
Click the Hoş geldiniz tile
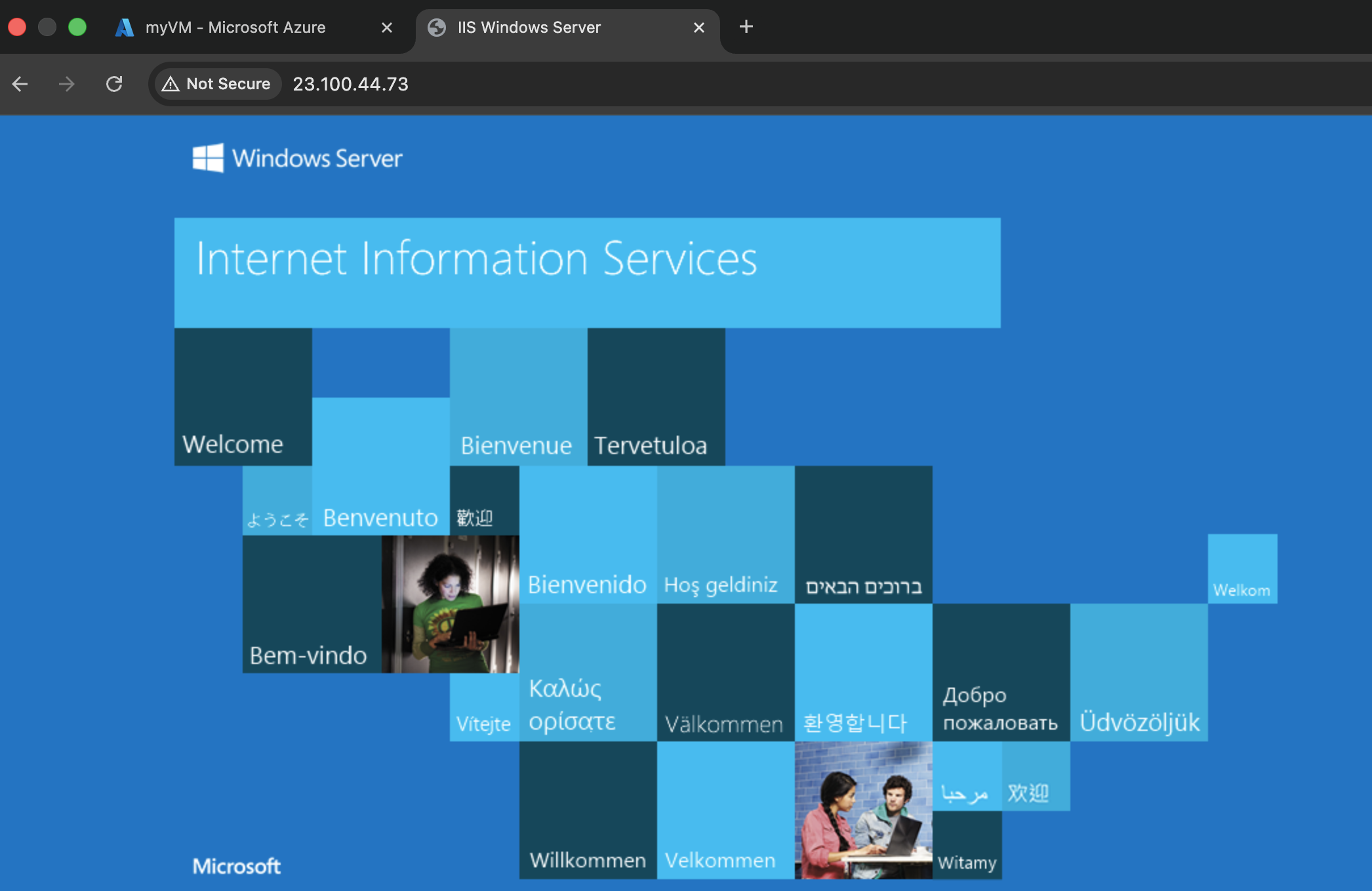tap(726, 535)
